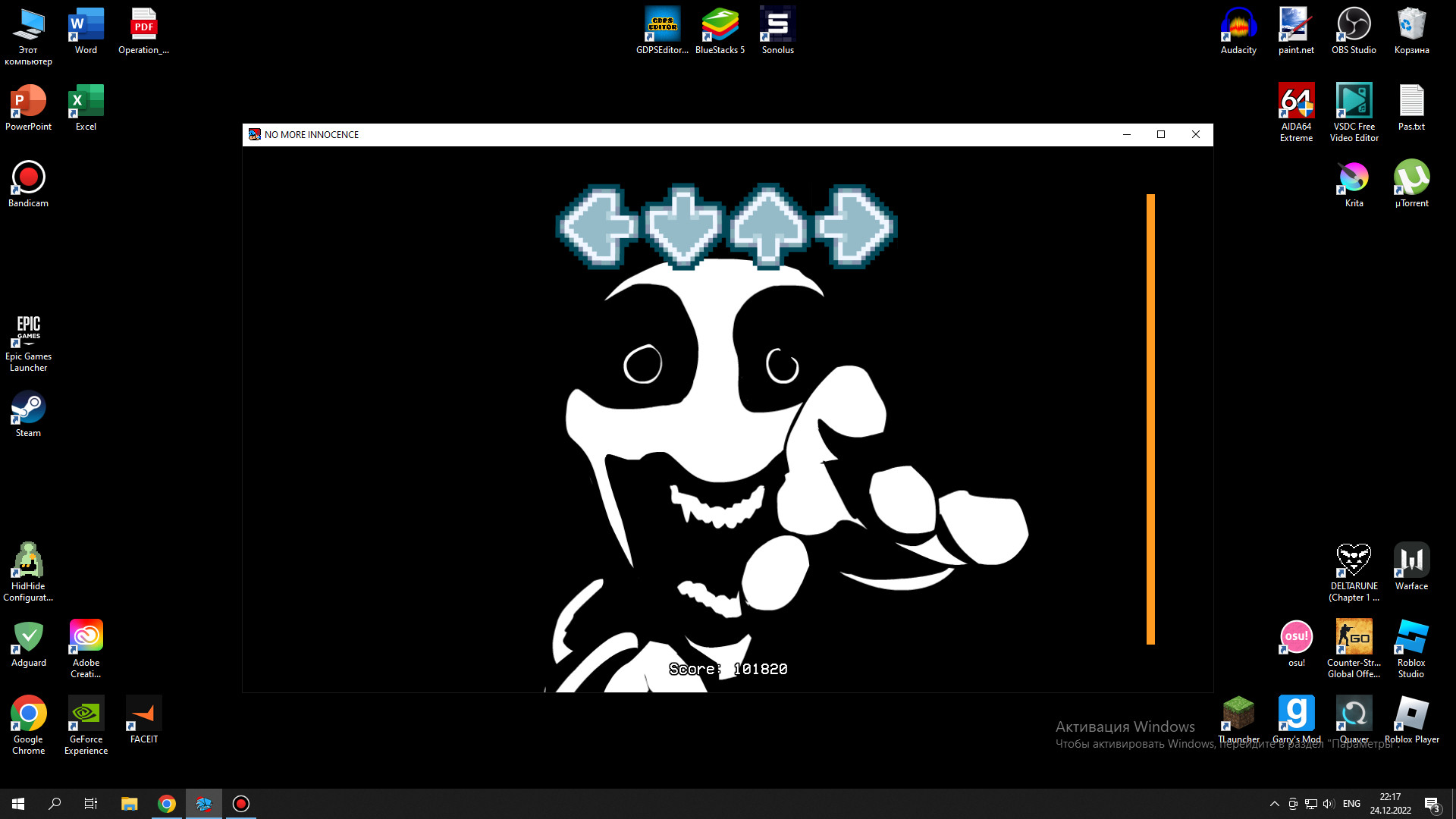The image size is (1456, 819).
Task: Toggle the volume speaker tray icon
Action: (1328, 804)
